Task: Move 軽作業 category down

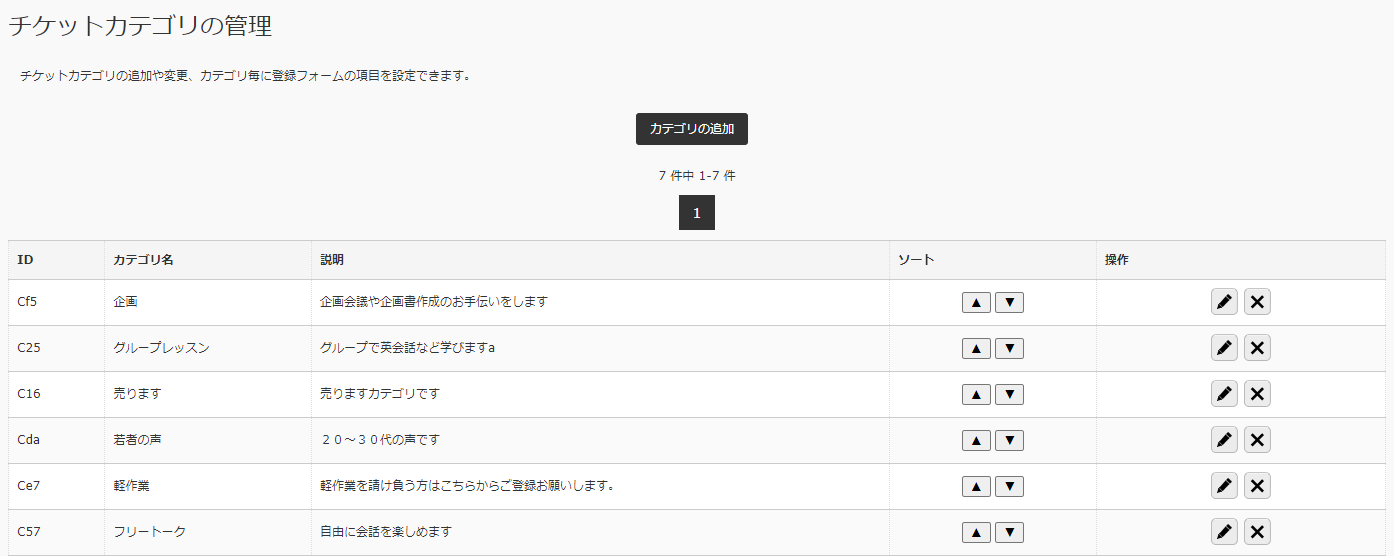Action: (1010, 486)
